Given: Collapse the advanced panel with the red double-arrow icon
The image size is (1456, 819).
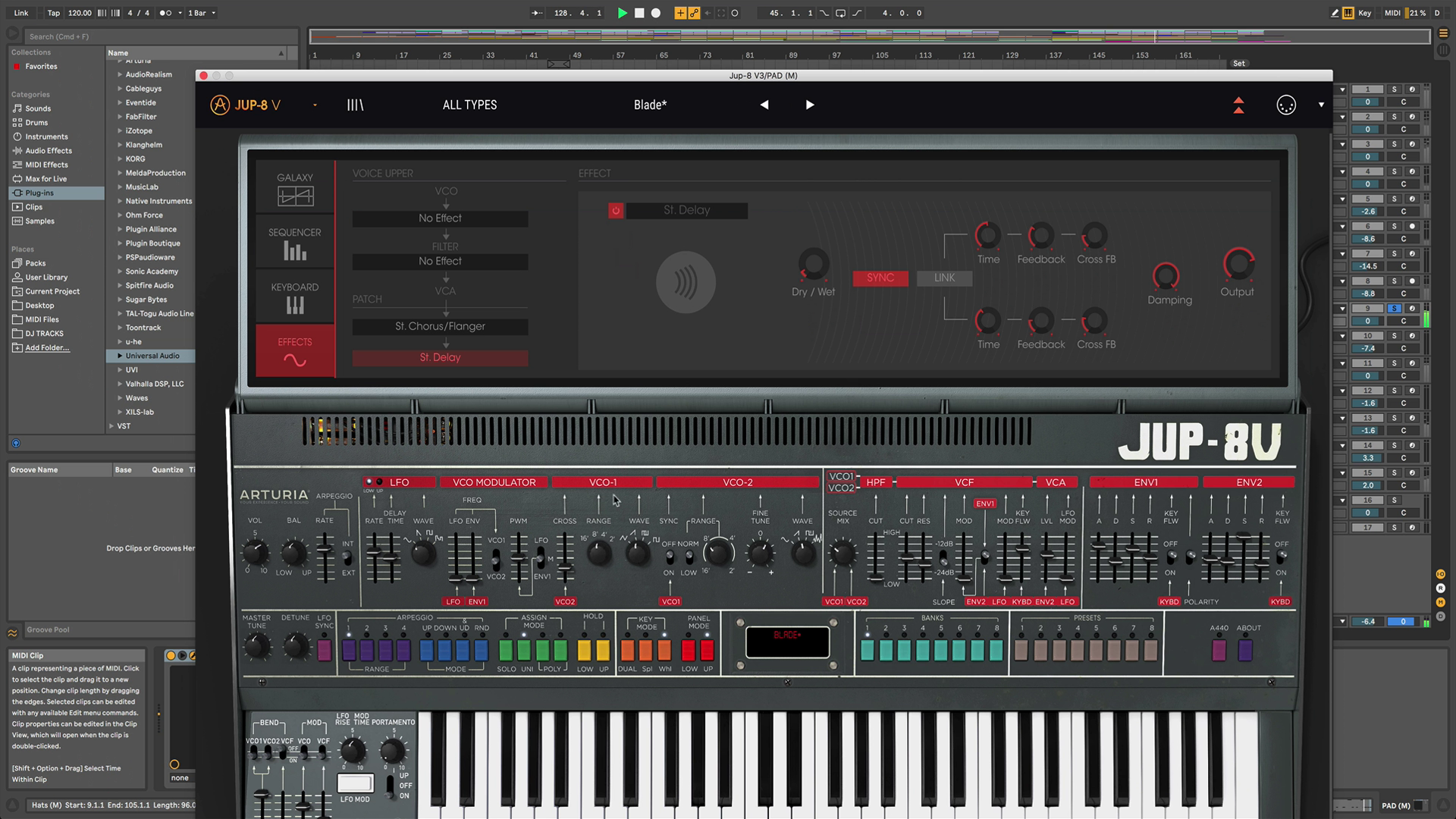Looking at the screenshot, I should coord(1238,105).
